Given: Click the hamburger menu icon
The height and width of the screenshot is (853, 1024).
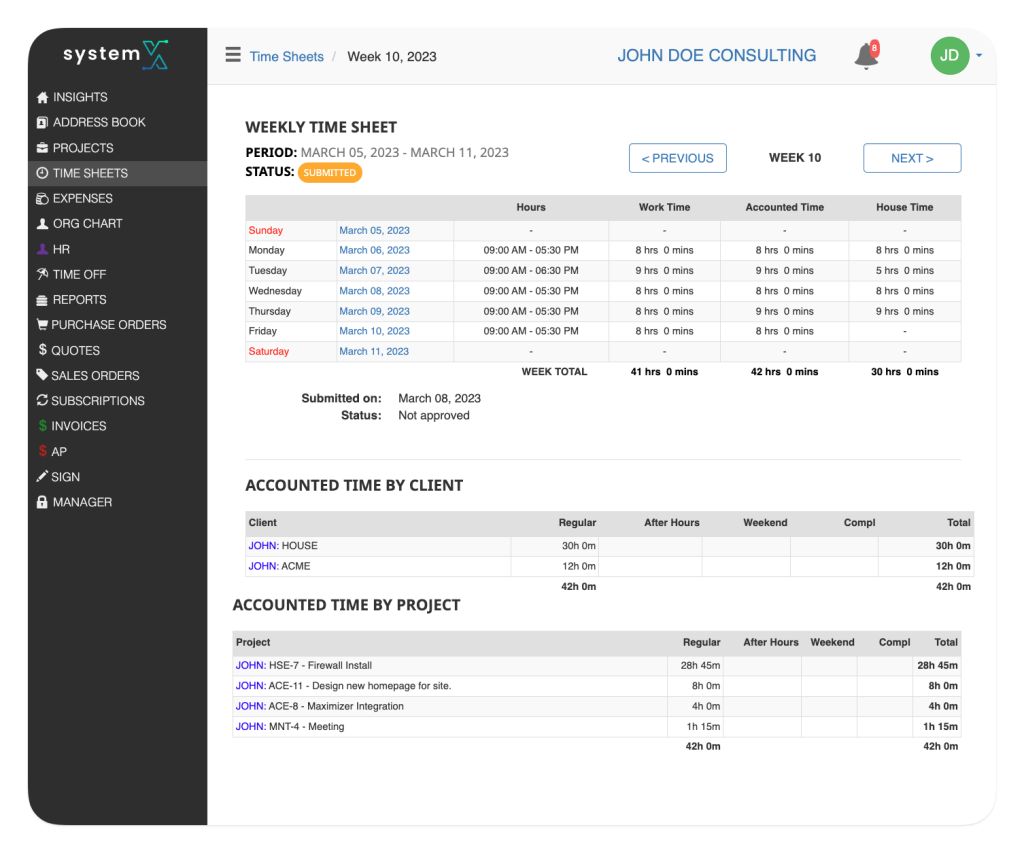Looking at the screenshot, I should (233, 56).
